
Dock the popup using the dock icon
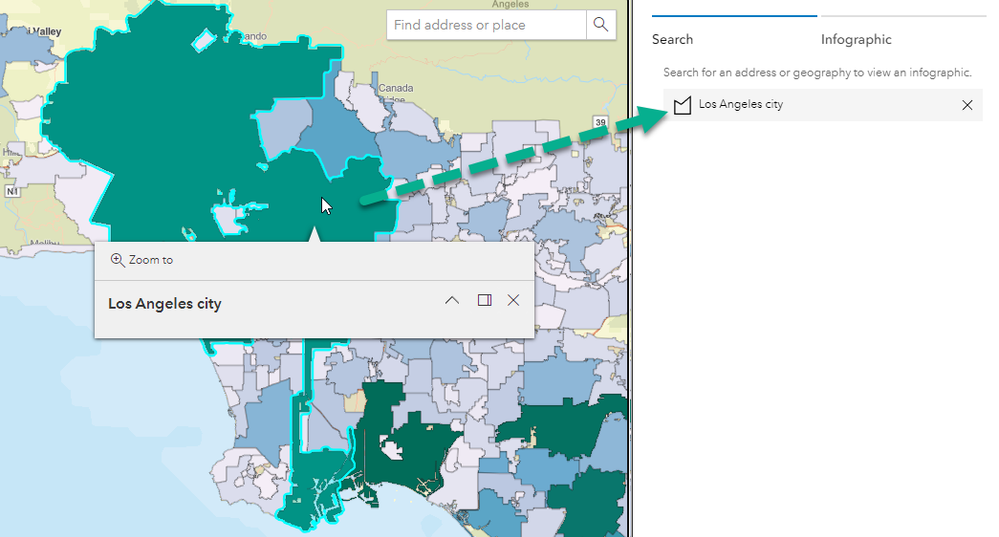click(x=484, y=300)
